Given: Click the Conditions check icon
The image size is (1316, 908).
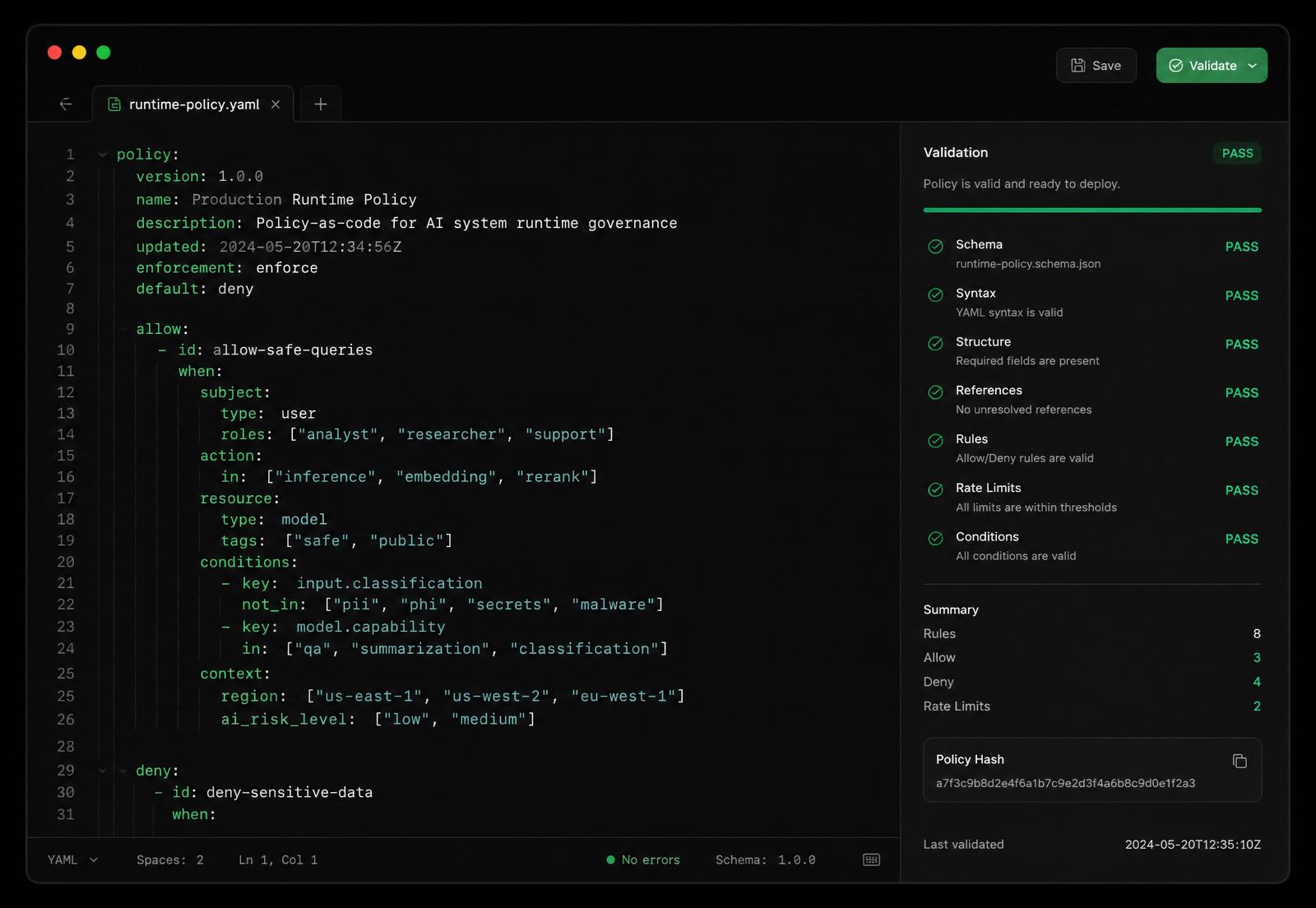Looking at the screenshot, I should coord(935,538).
